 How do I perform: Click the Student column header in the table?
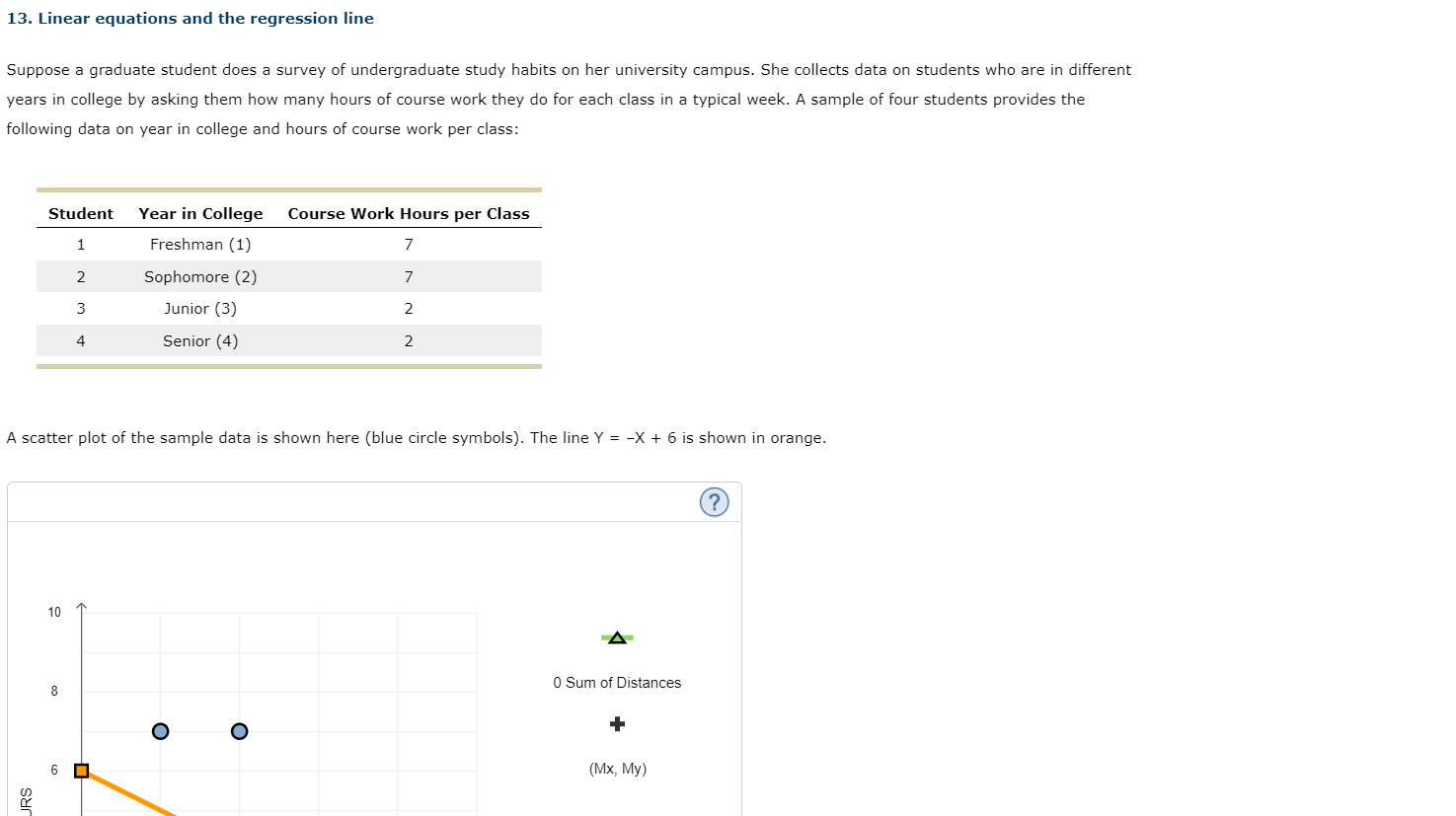(x=80, y=213)
